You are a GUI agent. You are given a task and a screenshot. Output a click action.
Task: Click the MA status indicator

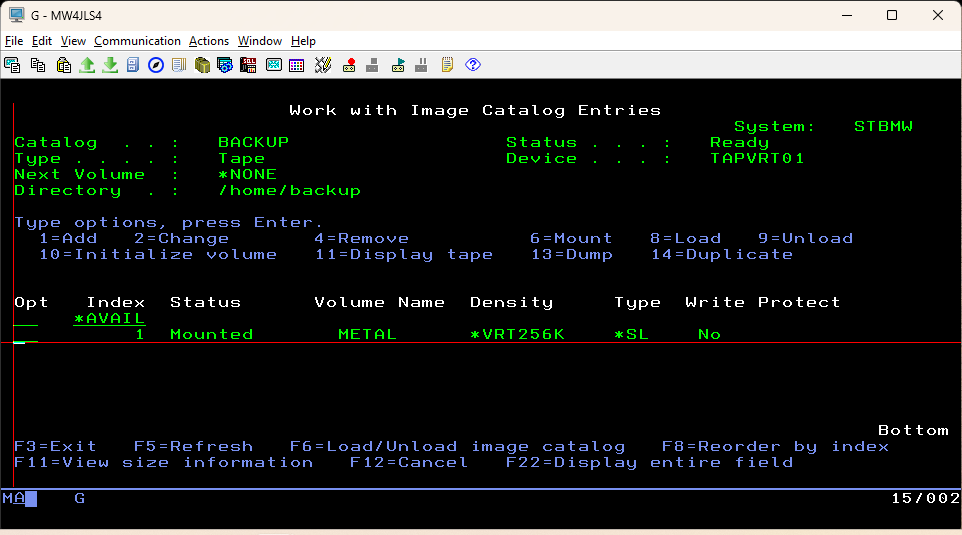[x=13, y=498]
